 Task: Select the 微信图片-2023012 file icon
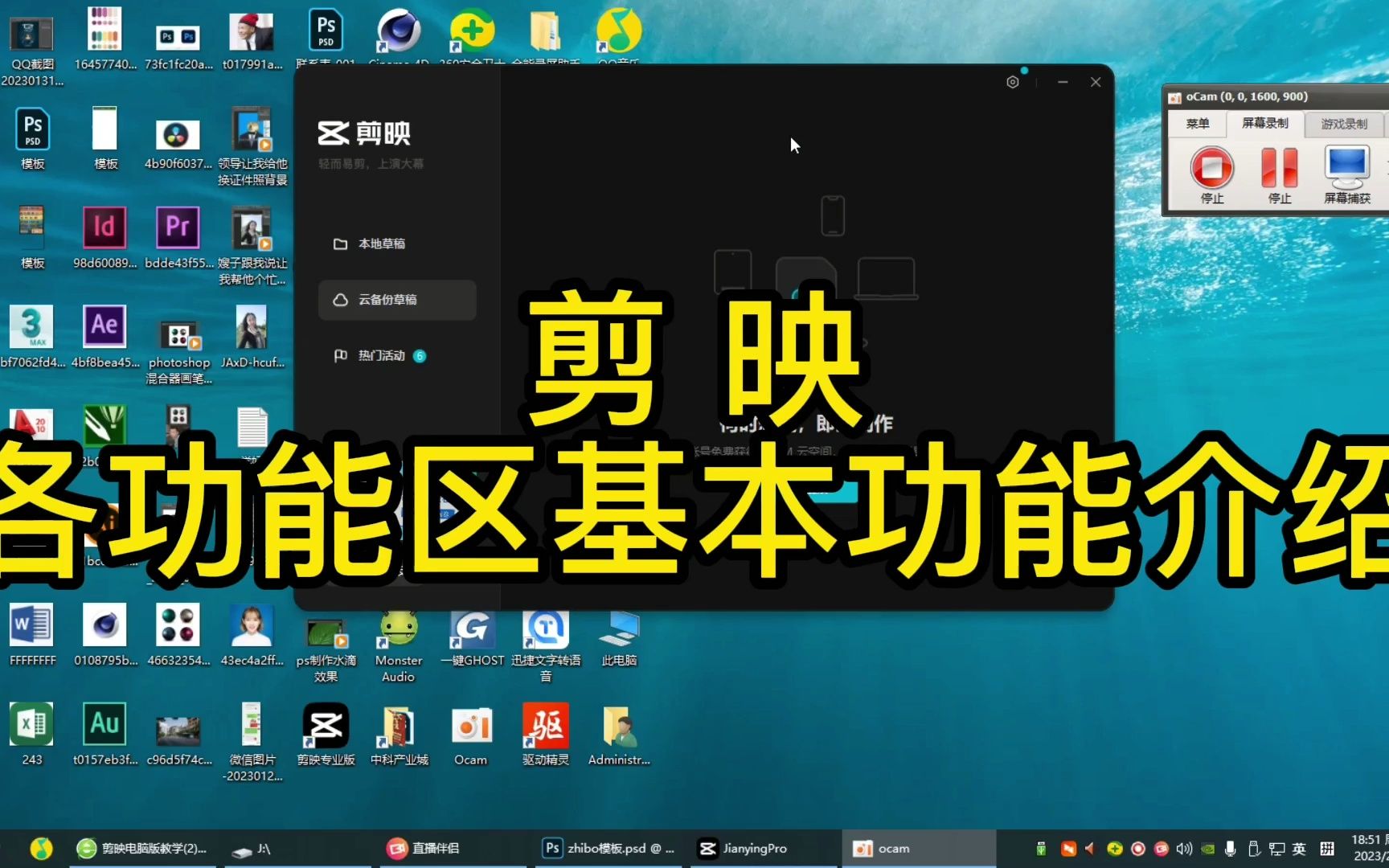[252, 742]
